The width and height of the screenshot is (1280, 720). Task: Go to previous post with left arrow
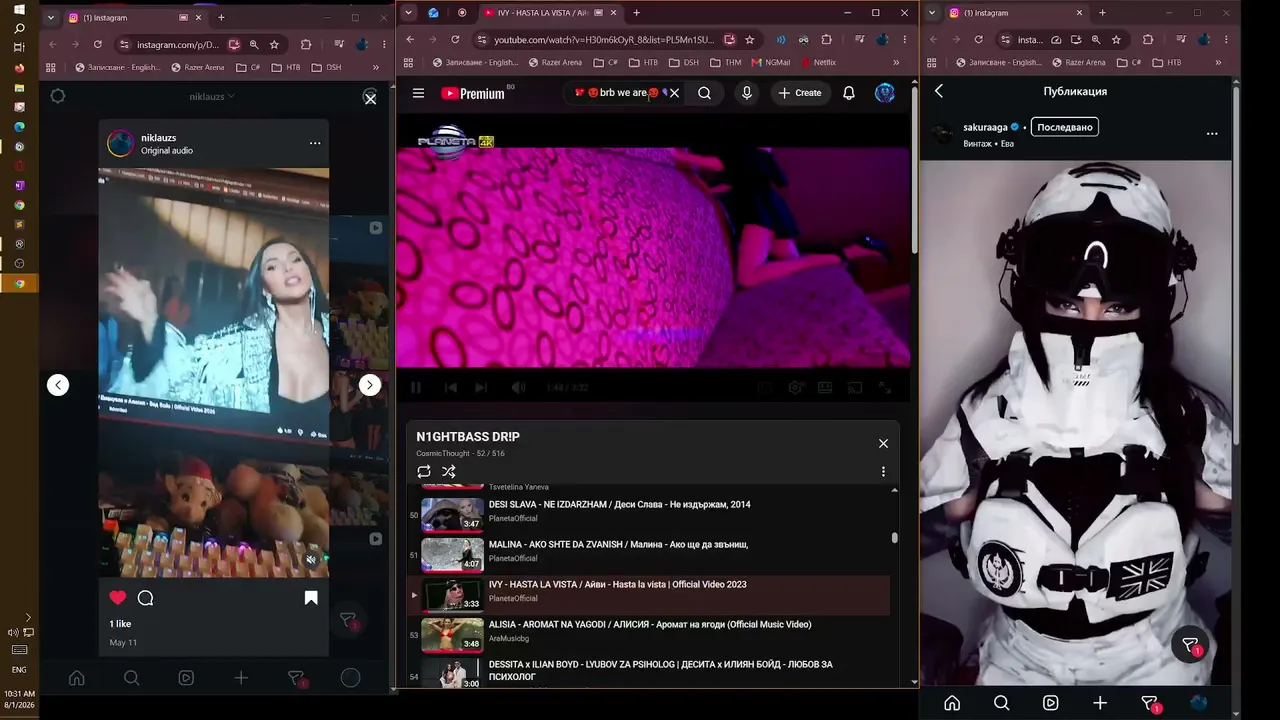58,385
